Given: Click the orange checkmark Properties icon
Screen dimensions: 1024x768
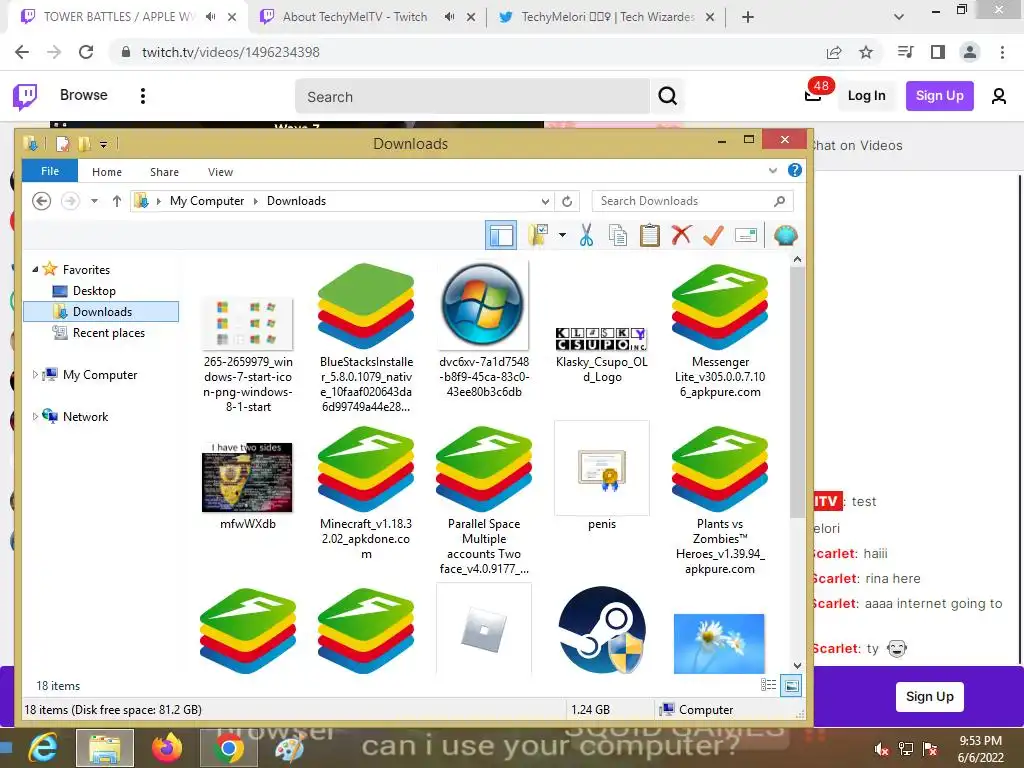Looking at the screenshot, I should click(713, 235).
